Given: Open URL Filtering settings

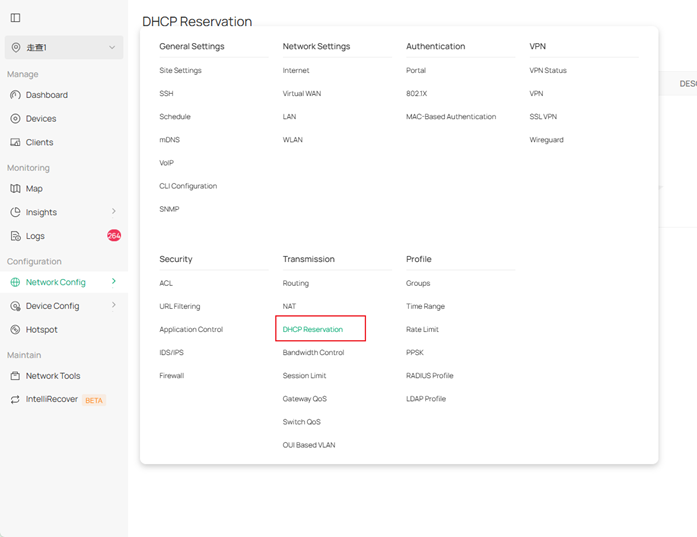Looking at the screenshot, I should click(180, 306).
